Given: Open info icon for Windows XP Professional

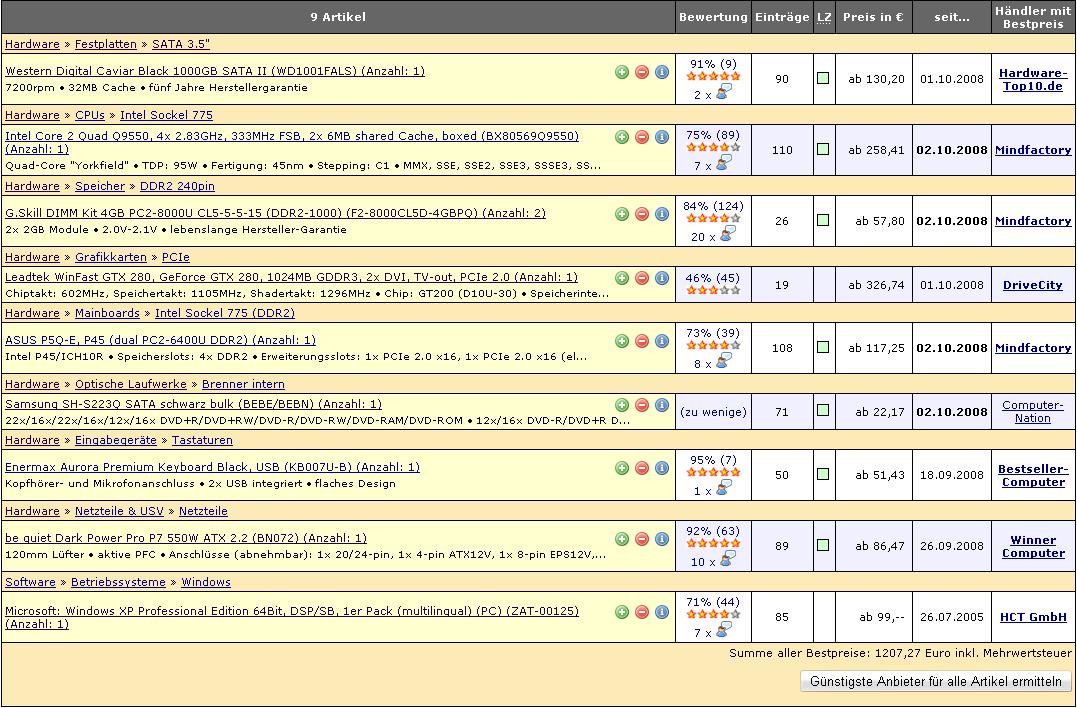Looking at the screenshot, I should 661,612.
